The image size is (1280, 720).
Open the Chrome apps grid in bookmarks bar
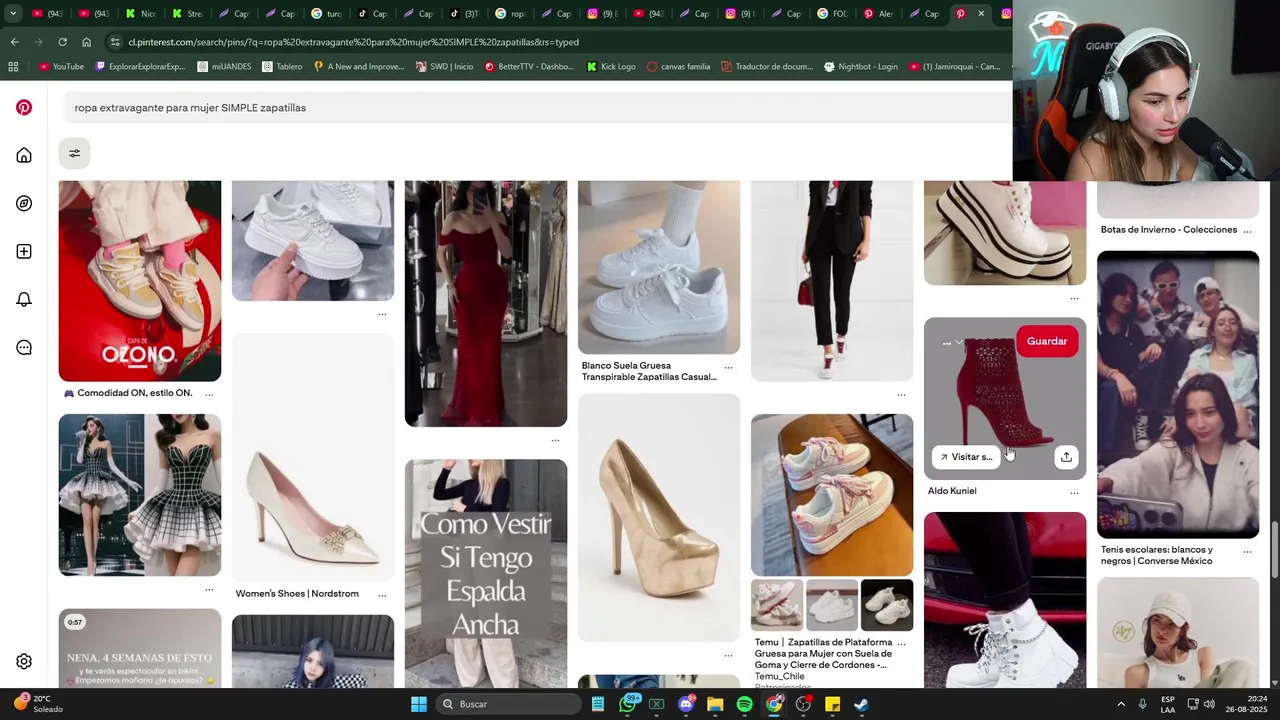13,67
